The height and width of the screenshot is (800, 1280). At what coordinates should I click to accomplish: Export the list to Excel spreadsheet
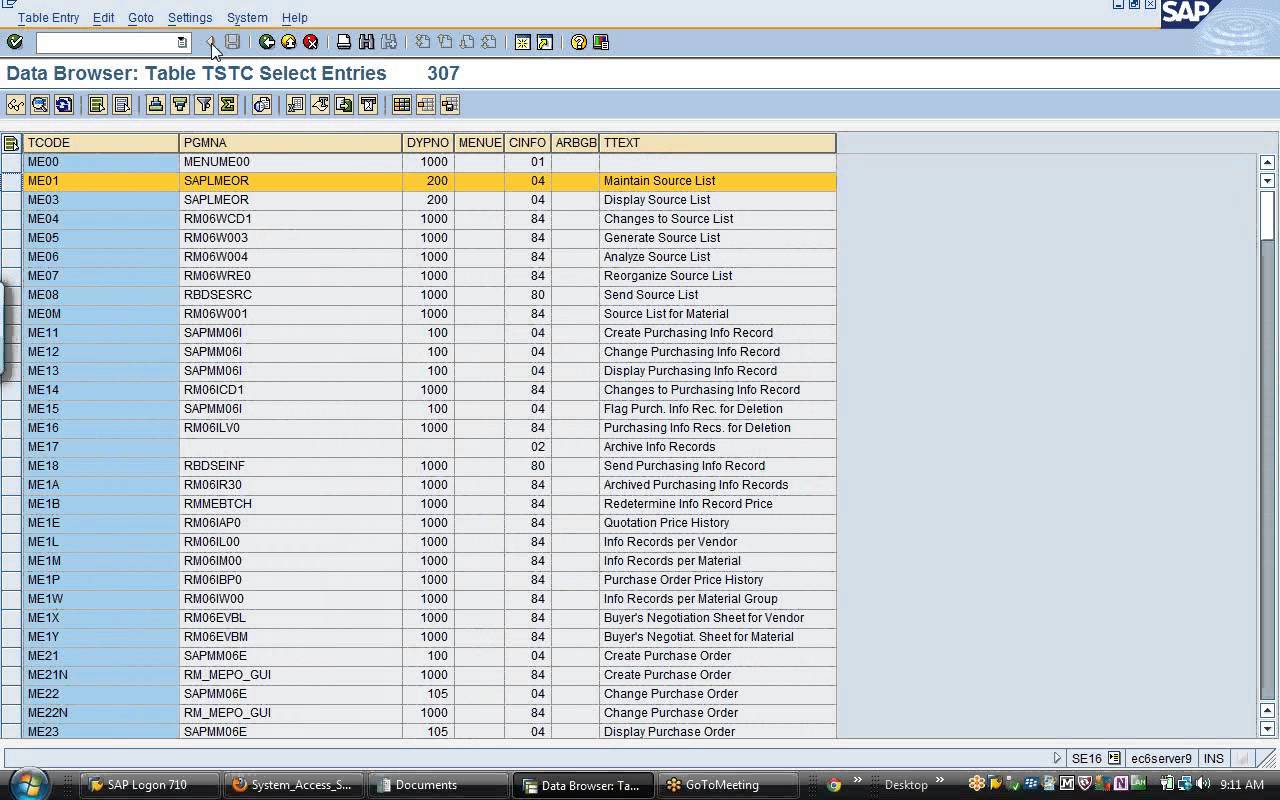click(295, 104)
